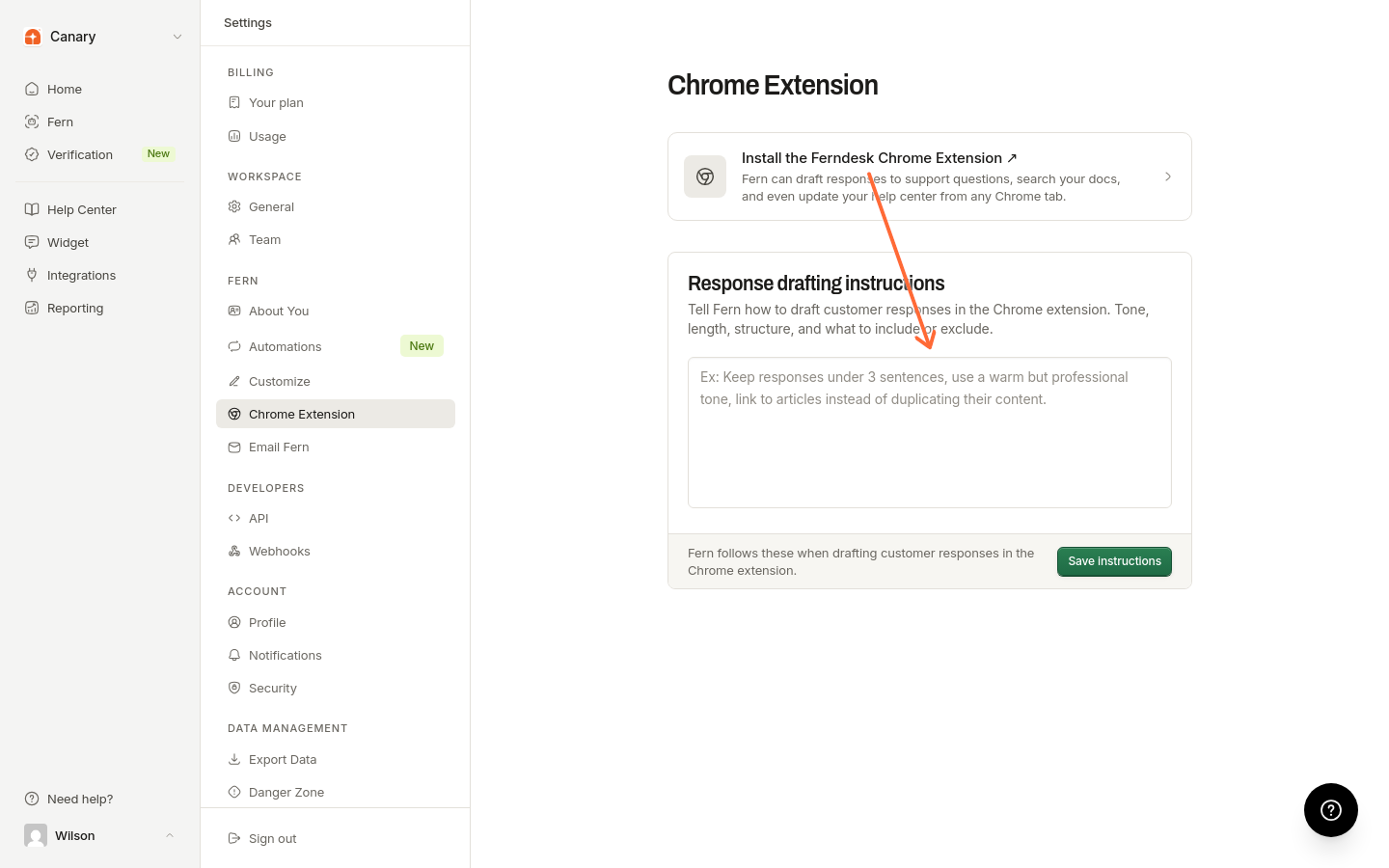The image size is (1389, 868).
Task: Click the DATA MANAGEMENT section label
Action: point(287,728)
